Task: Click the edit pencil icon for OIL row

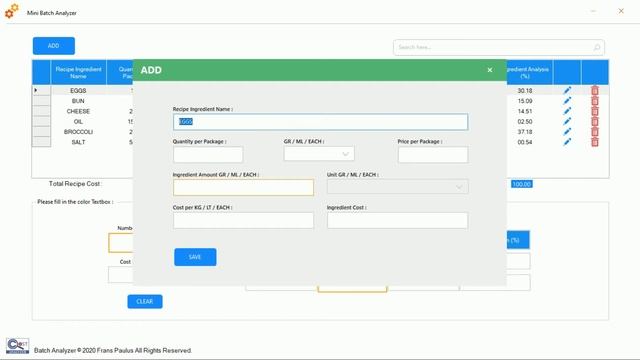Action: click(x=567, y=121)
